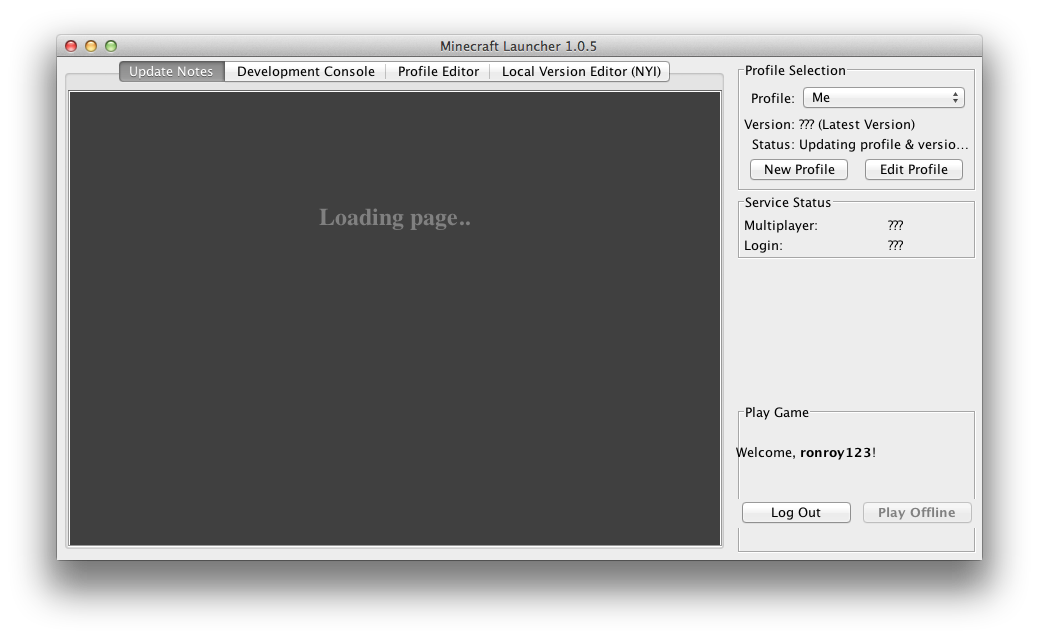
Task: Click the New Profile button
Action: coord(798,170)
